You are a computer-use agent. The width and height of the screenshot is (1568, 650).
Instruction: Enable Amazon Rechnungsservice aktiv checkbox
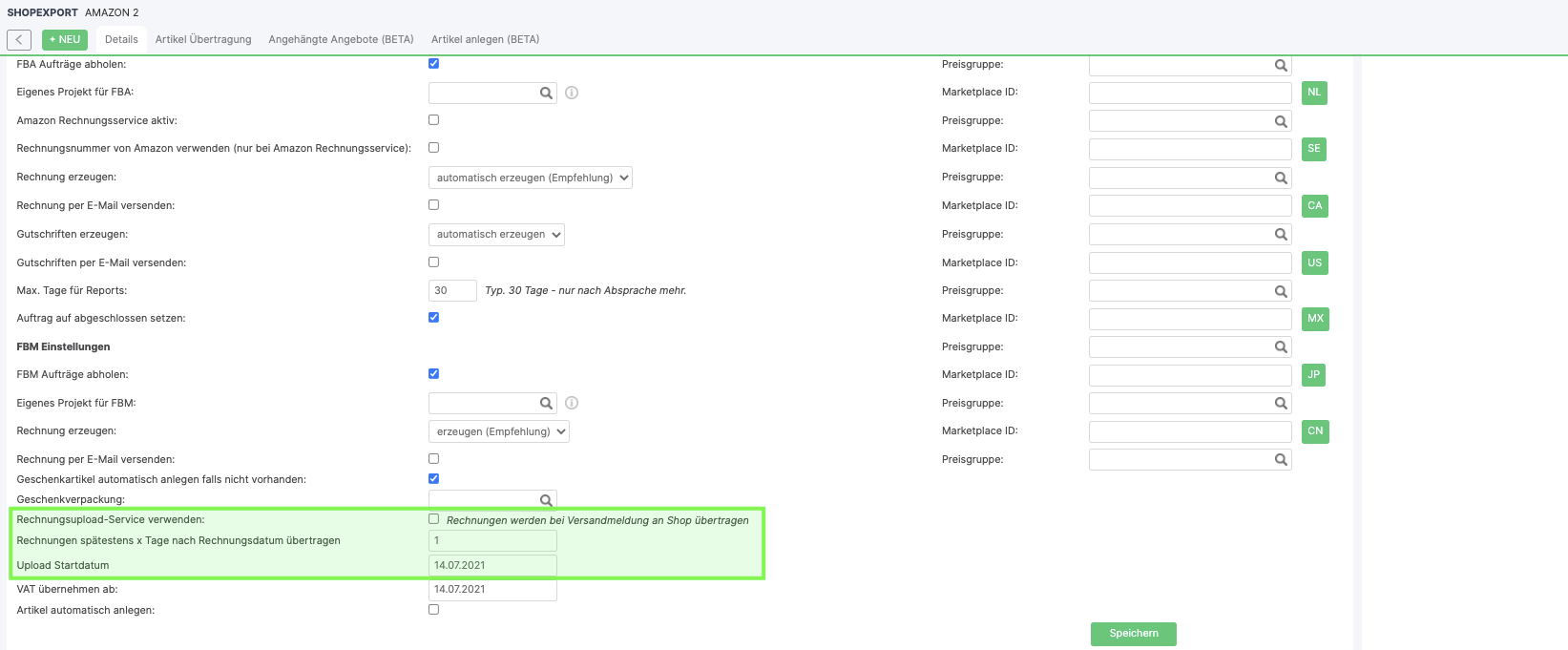(434, 120)
